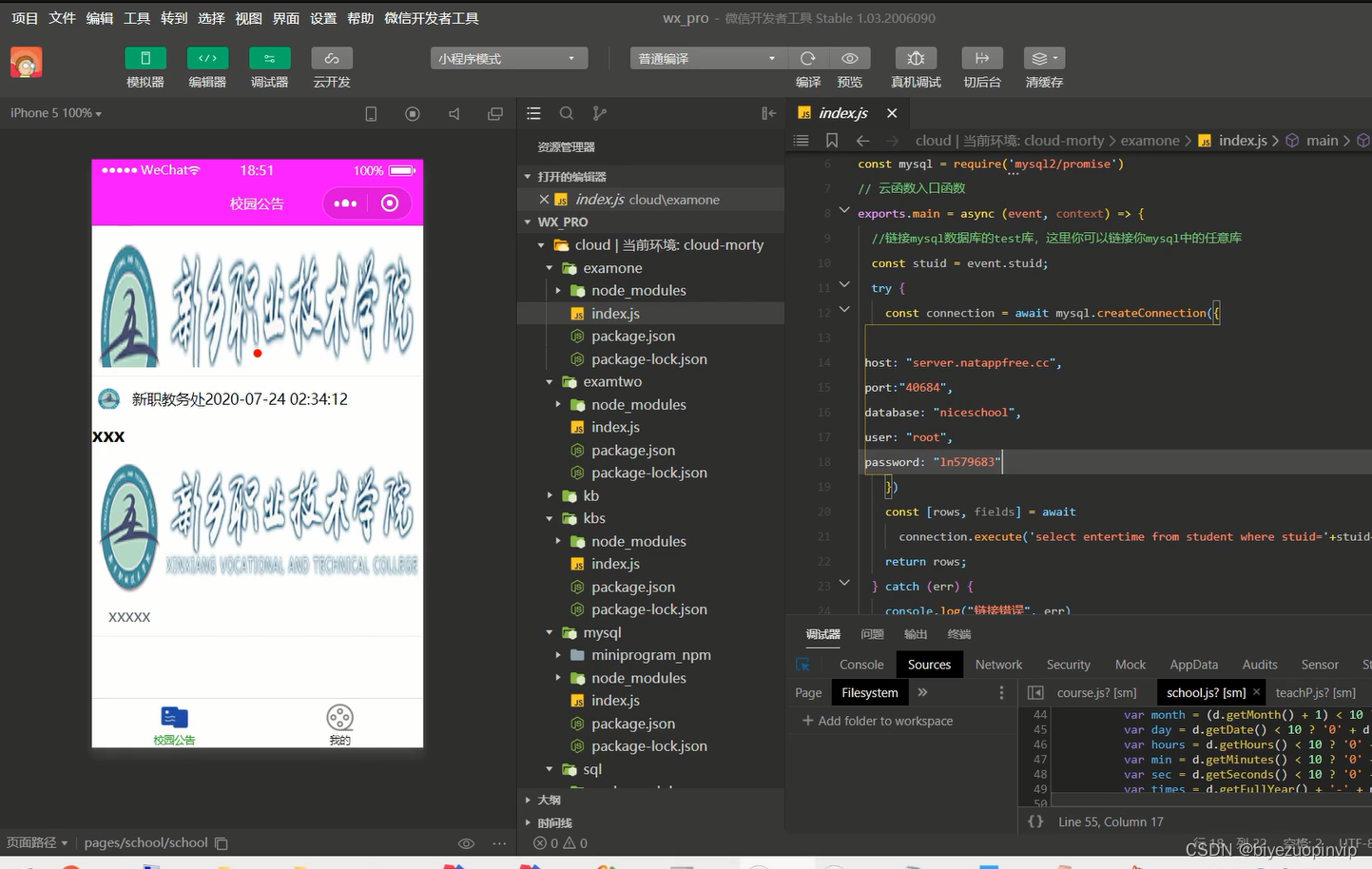The height and width of the screenshot is (869, 1372).
Task: Open the source control branch icon
Action: click(x=599, y=113)
